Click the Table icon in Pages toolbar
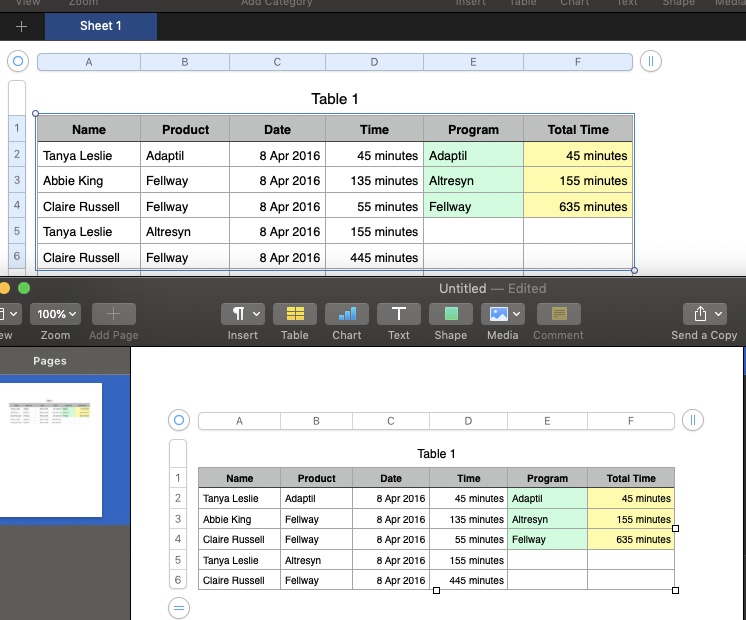The width and height of the screenshot is (746, 620). point(294,314)
